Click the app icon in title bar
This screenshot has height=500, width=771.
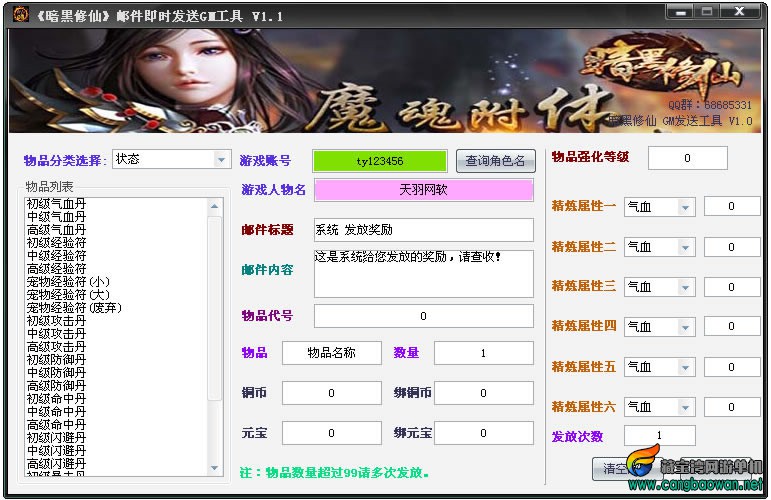pos(20,14)
